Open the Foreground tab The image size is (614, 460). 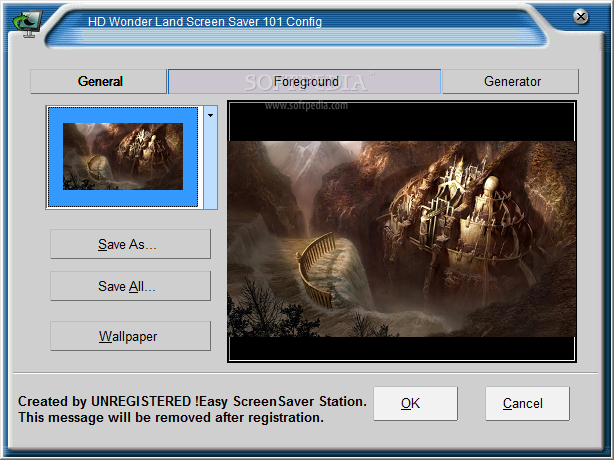[305, 81]
